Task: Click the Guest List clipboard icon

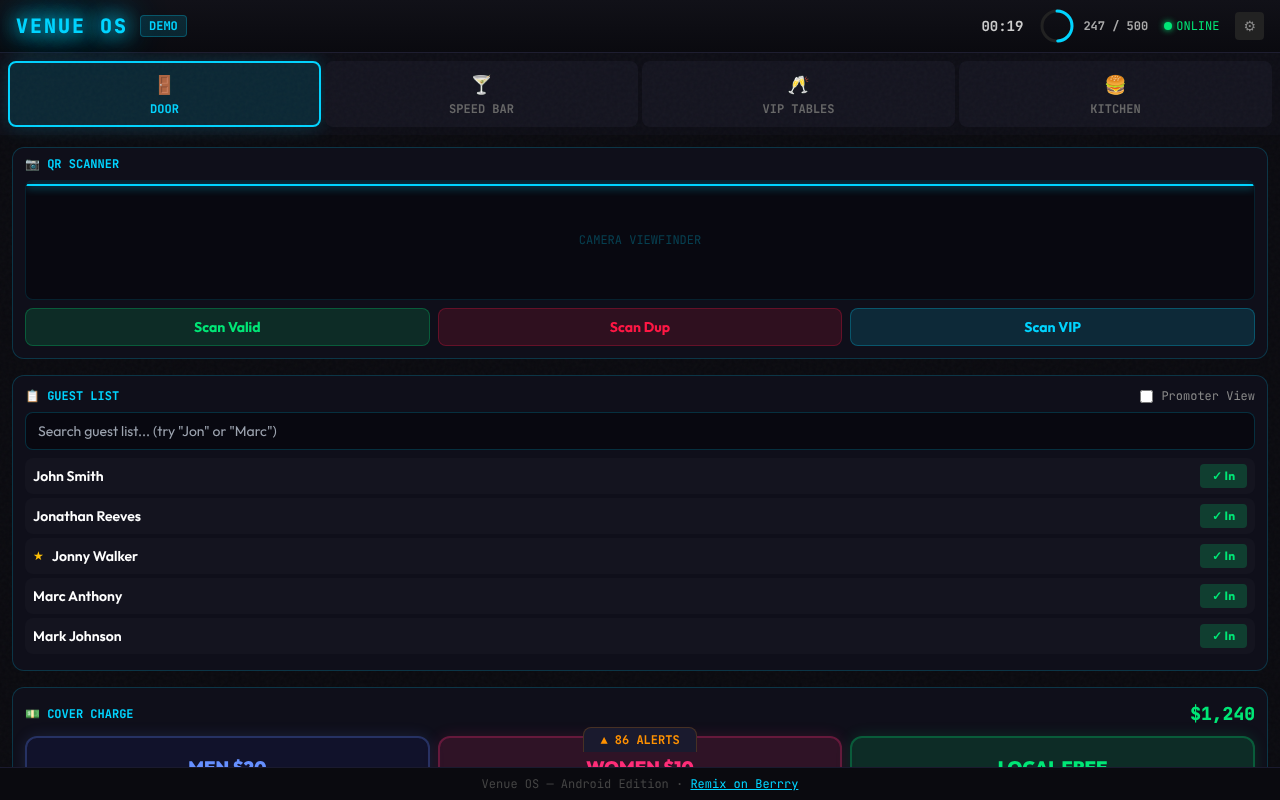Action: 33,396
